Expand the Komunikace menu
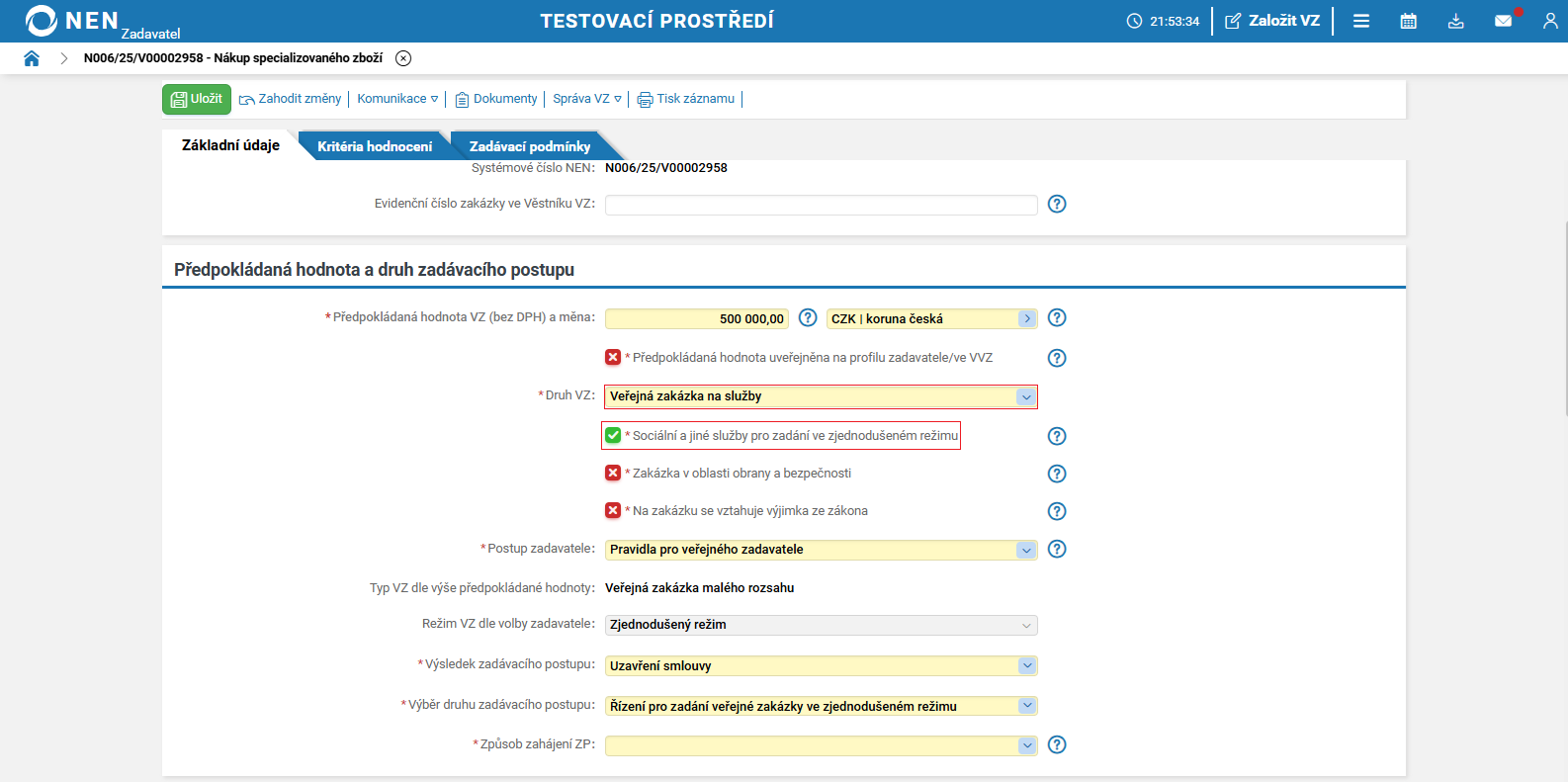Screen dimensions: 1568x782 point(397,99)
